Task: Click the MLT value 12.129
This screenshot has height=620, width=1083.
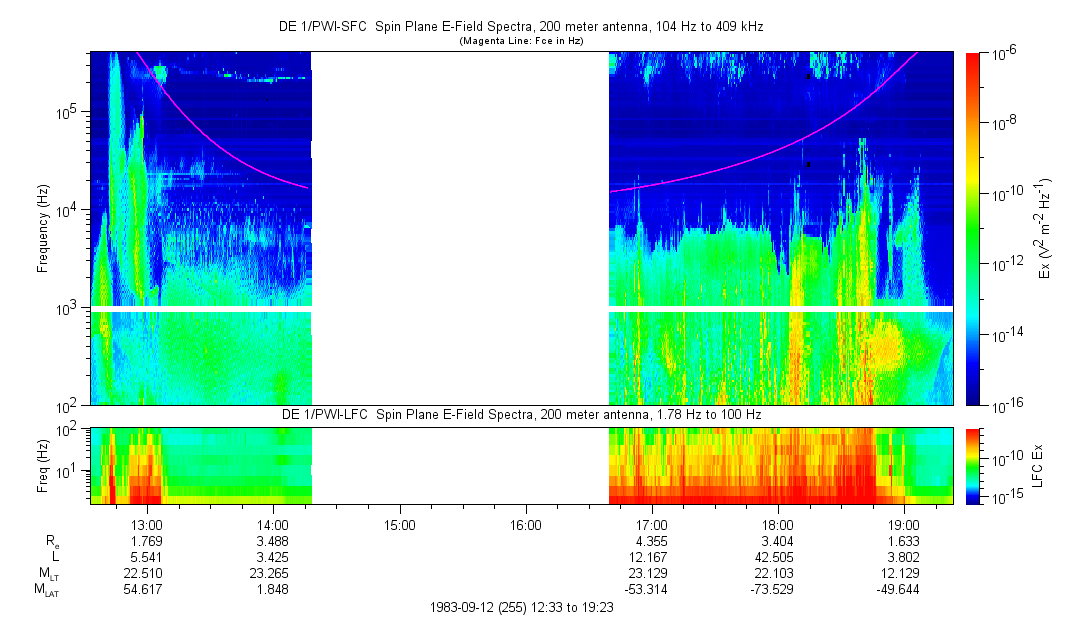Action: [x=904, y=573]
